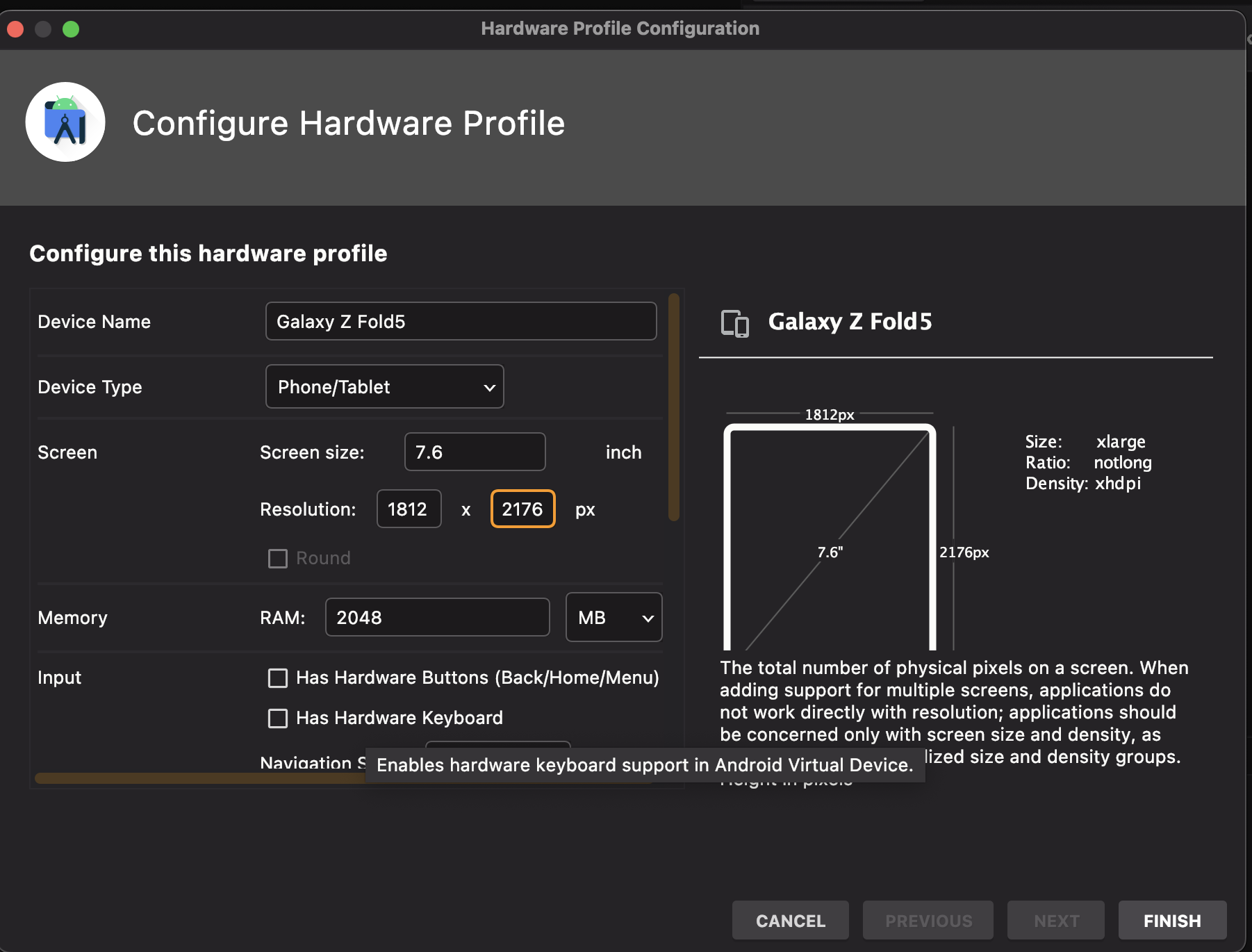The width and height of the screenshot is (1252, 952).
Task: Click the 'RAM:' label
Action: [283, 618]
